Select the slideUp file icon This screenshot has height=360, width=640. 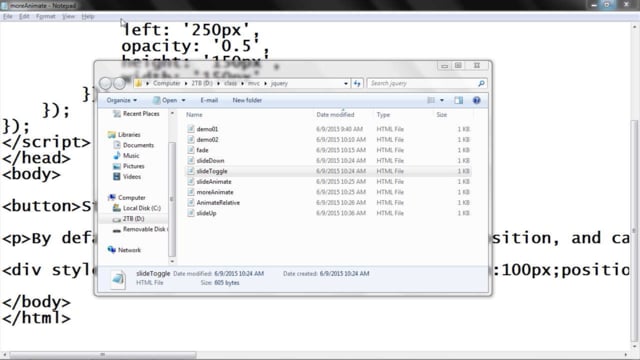tap(191, 213)
